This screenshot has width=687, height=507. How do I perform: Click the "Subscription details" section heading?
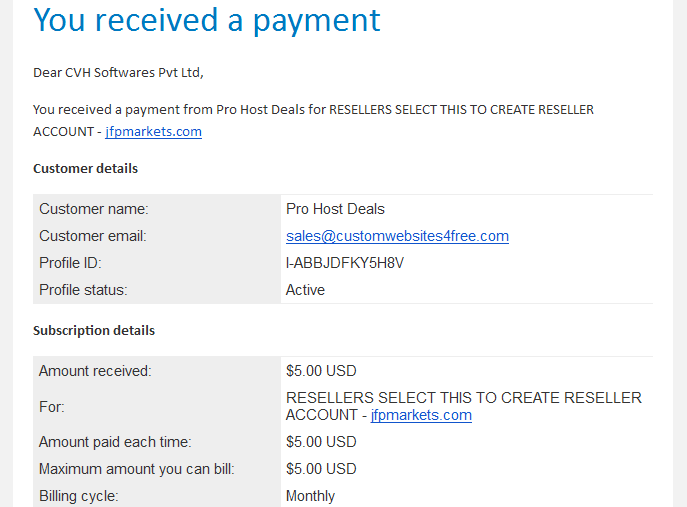tap(94, 330)
